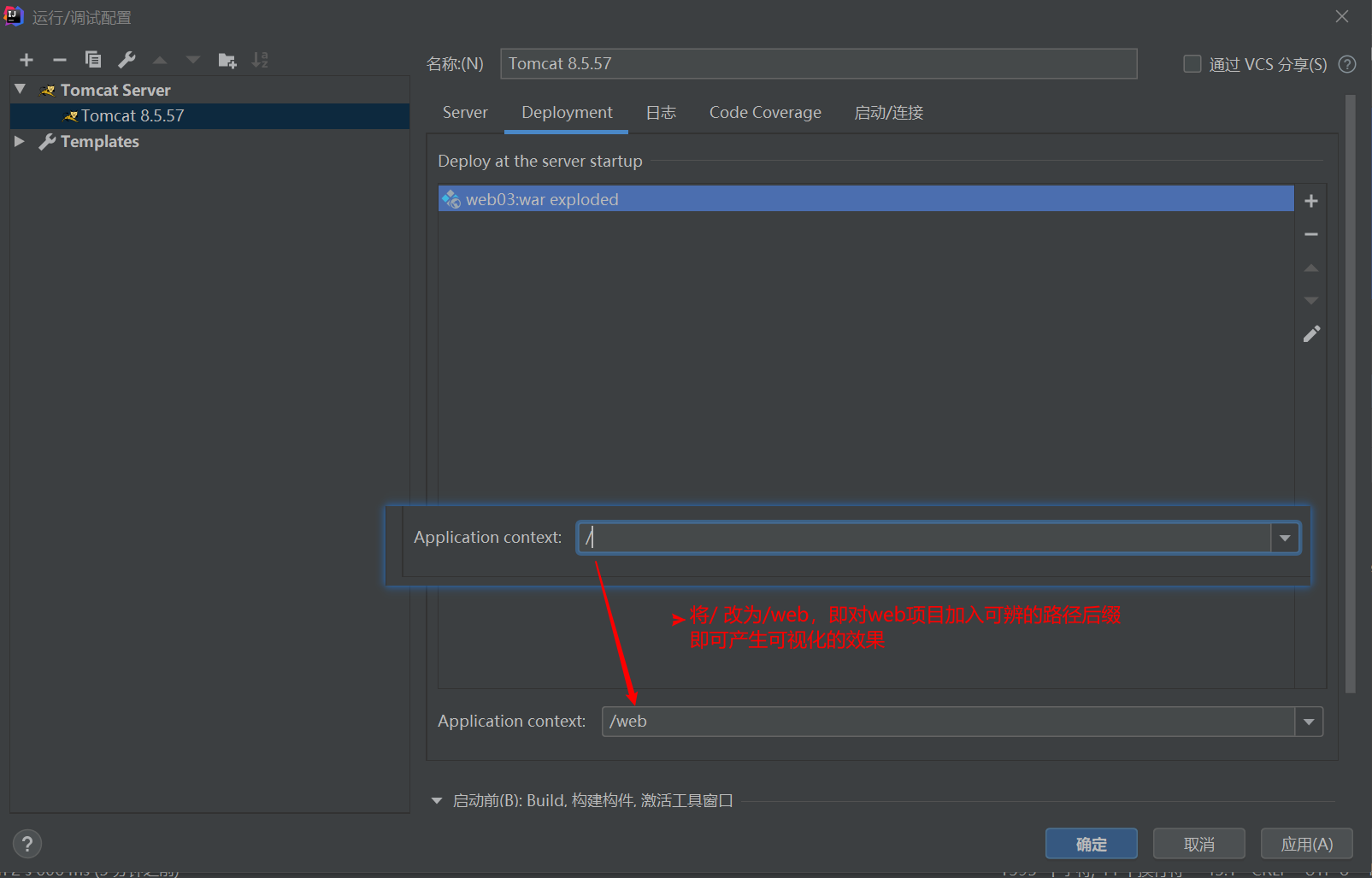The height and width of the screenshot is (878, 1372).
Task: Expand the Templates node
Action: coord(19,141)
